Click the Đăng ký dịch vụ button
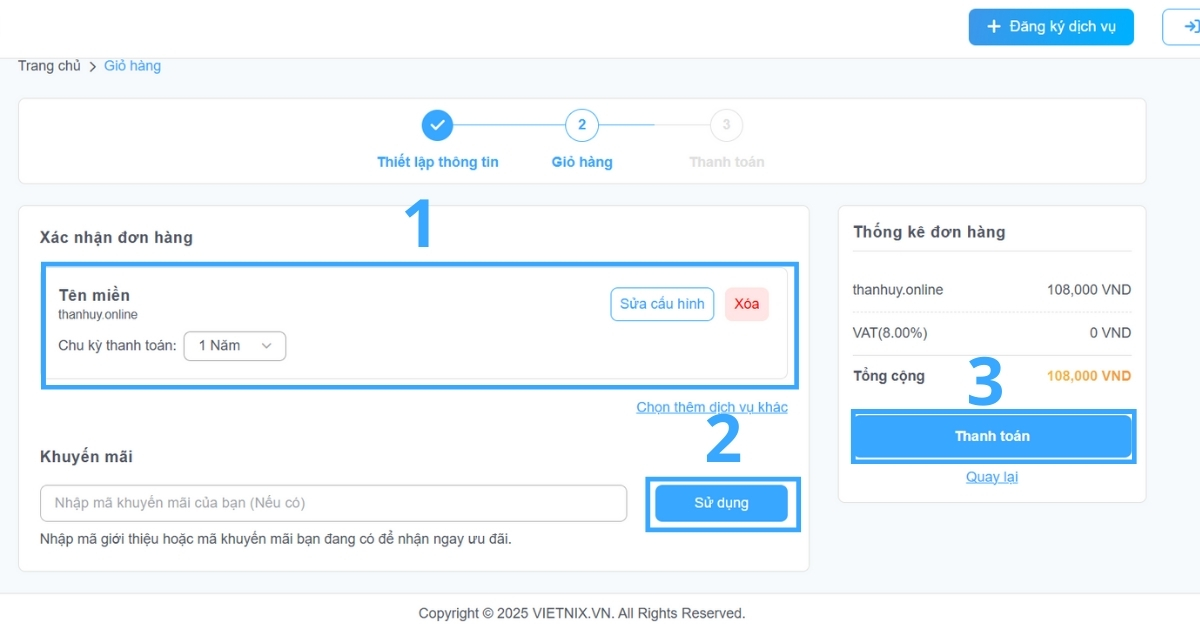This screenshot has width=1200, height=630. coord(1050,27)
